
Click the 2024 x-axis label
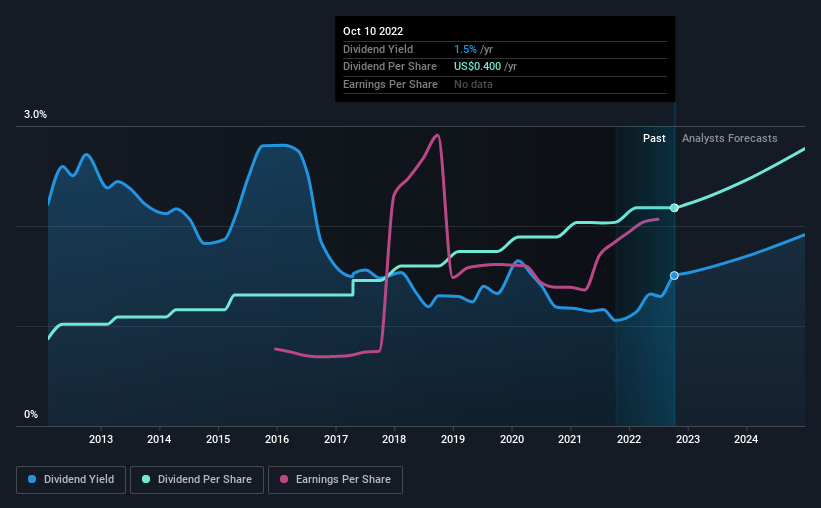click(746, 439)
